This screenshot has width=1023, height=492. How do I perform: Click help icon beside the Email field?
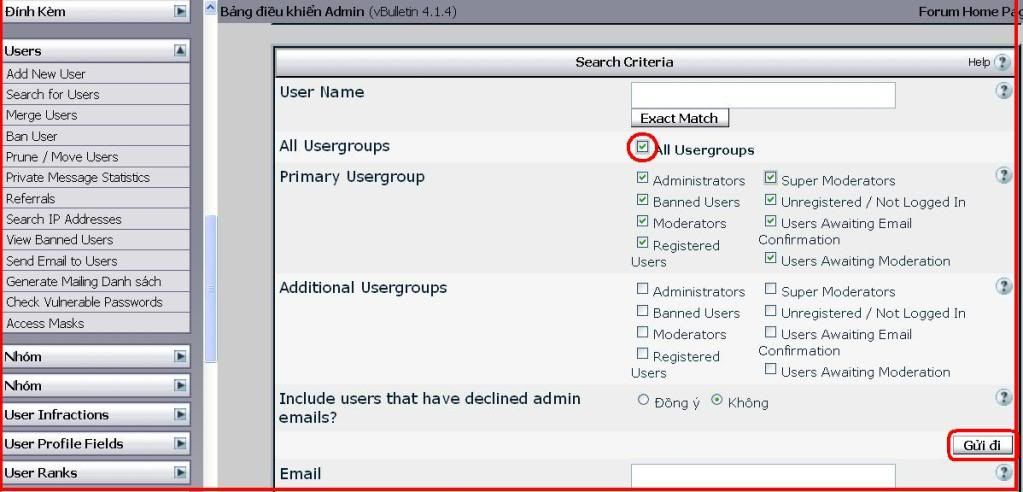tap(1003, 472)
